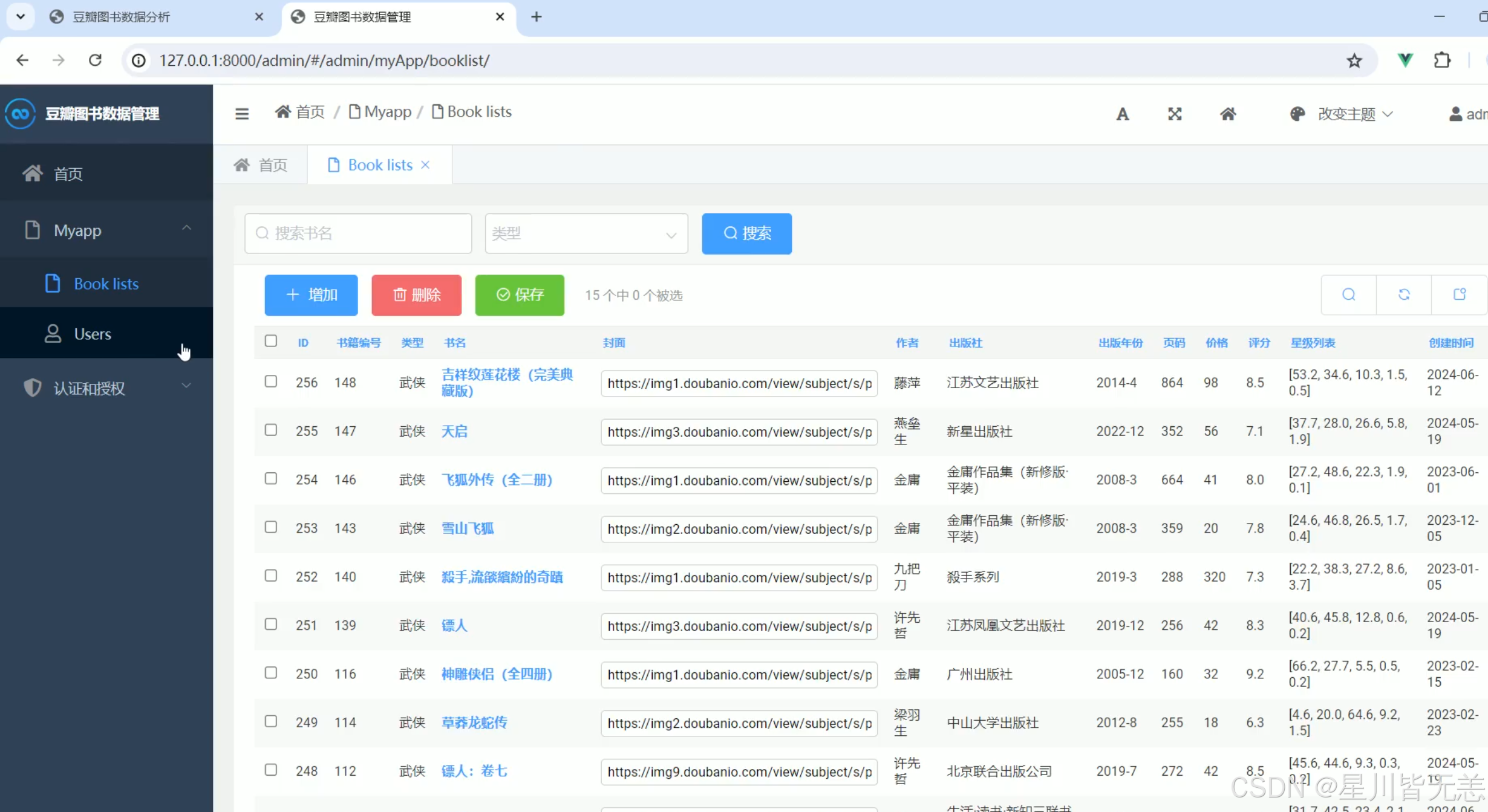The width and height of the screenshot is (1488, 812).
Task: Click the blue 增加 add button
Action: (x=311, y=295)
